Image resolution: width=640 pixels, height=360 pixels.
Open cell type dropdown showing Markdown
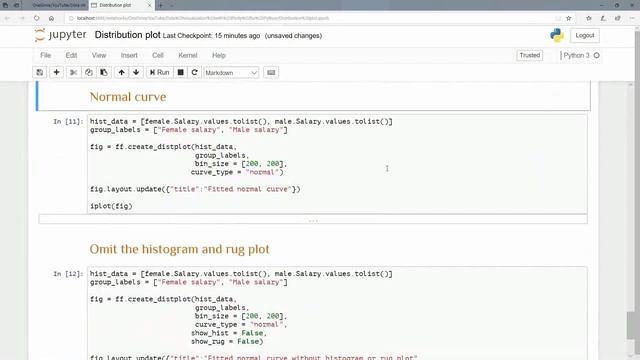click(x=231, y=73)
